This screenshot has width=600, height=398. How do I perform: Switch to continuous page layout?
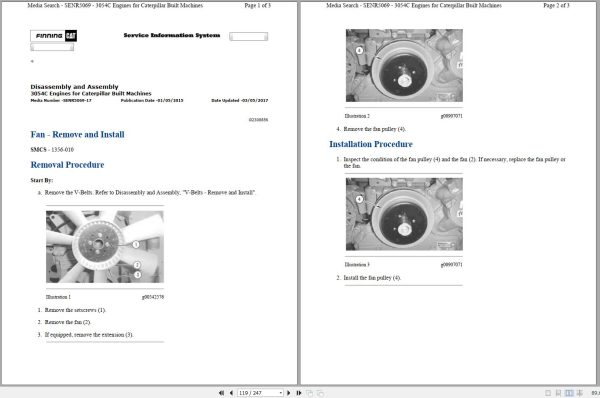pyautogui.click(x=558, y=393)
